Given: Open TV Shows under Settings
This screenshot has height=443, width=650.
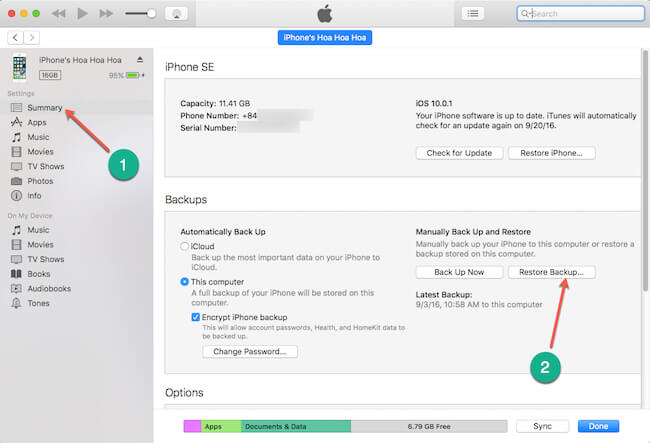Looking at the screenshot, I should pyautogui.click(x=46, y=167).
